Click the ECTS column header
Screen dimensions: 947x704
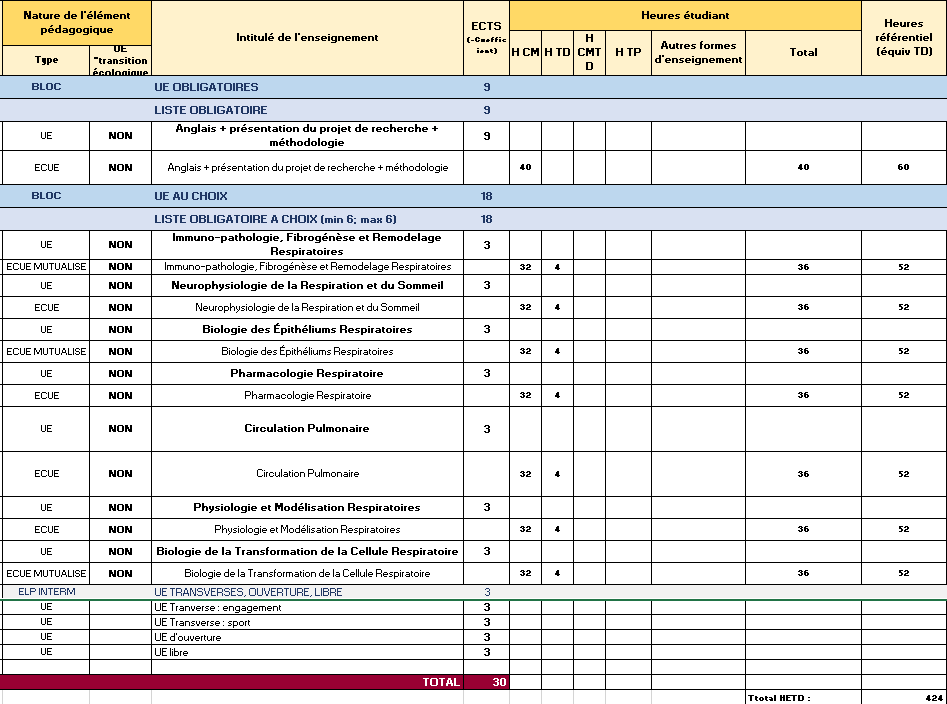pos(486,38)
